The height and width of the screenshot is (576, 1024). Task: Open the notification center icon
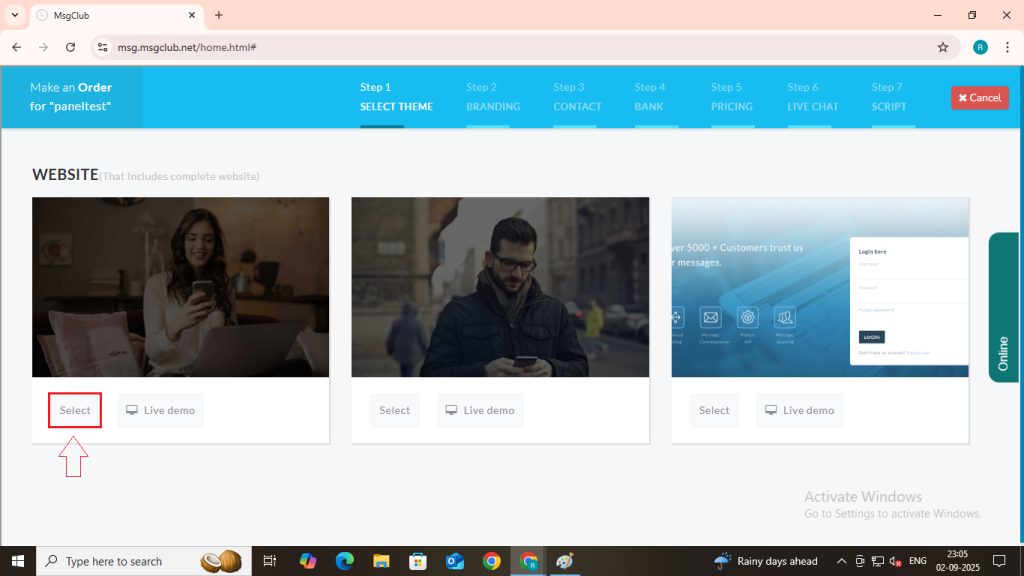(999, 561)
